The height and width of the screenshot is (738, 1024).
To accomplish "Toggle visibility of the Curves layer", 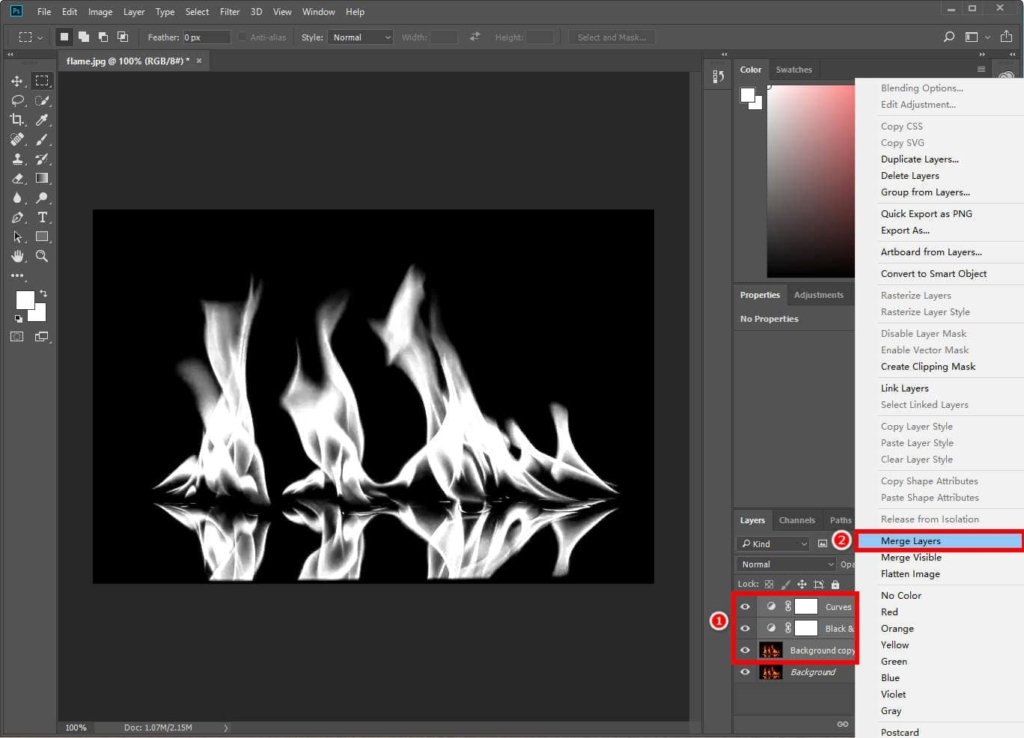I will (x=745, y=606).
